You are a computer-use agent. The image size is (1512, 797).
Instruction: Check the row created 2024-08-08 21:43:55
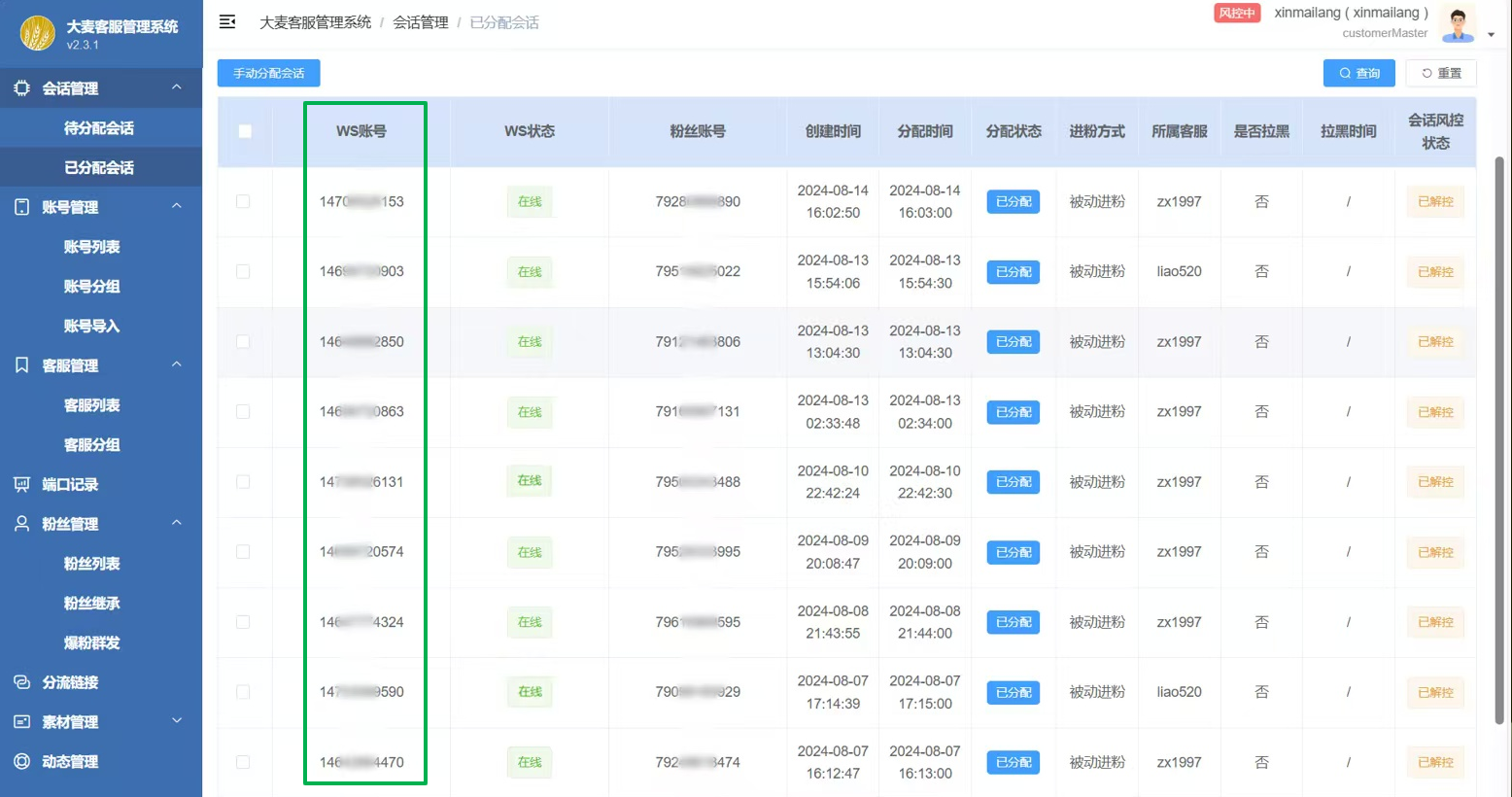243,622
